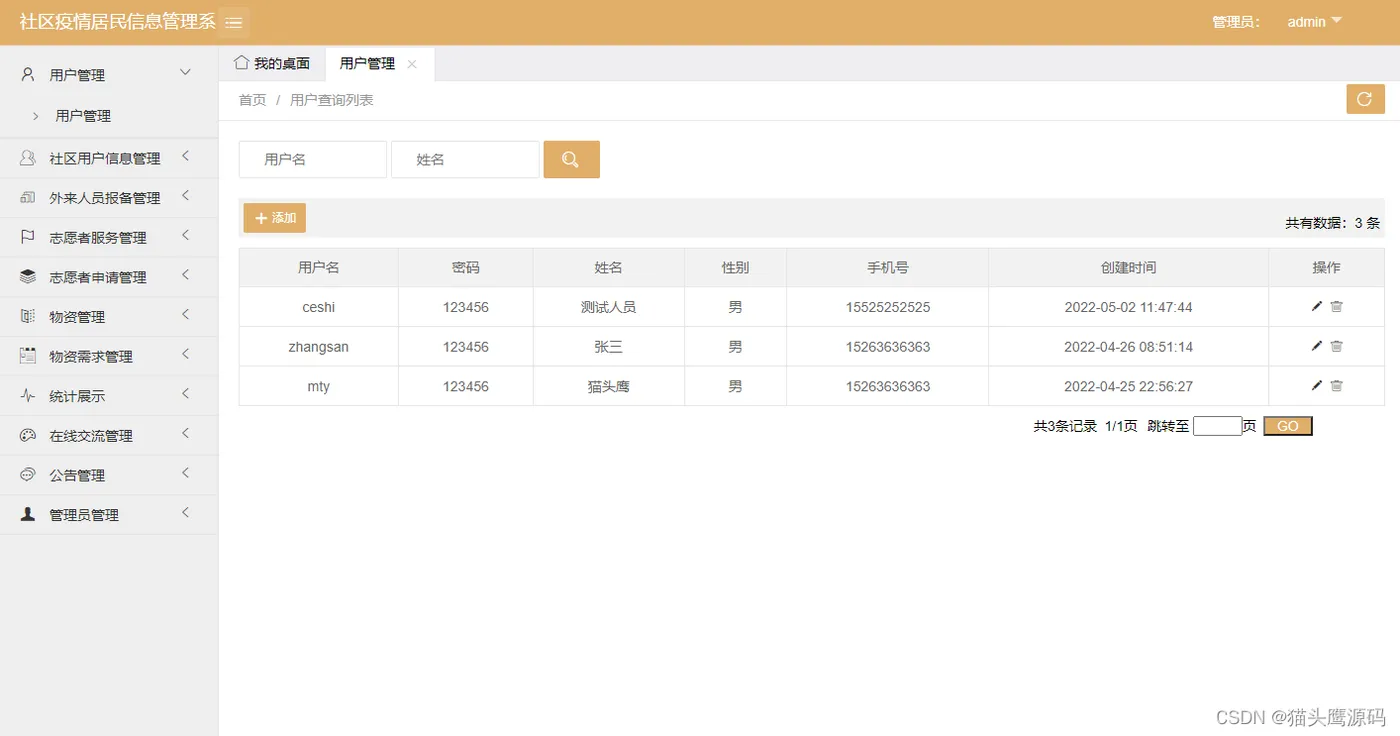1400x736 pixels.
Task: Expand the 物资管理 menu chevron
Action: pos(185,315)
